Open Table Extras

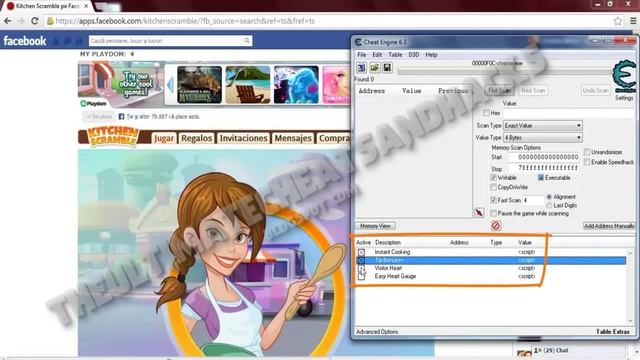[x=613, y=332]
